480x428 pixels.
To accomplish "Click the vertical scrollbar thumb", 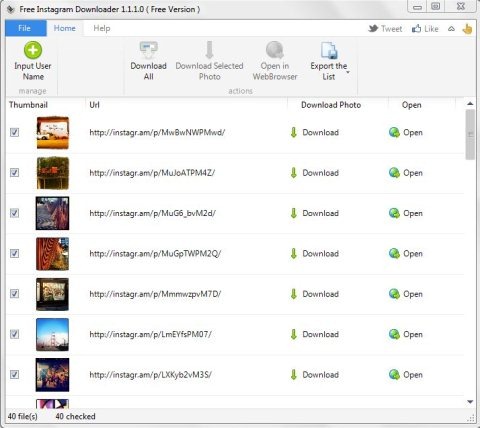I will pyautogui.click(x=470, y=135).
